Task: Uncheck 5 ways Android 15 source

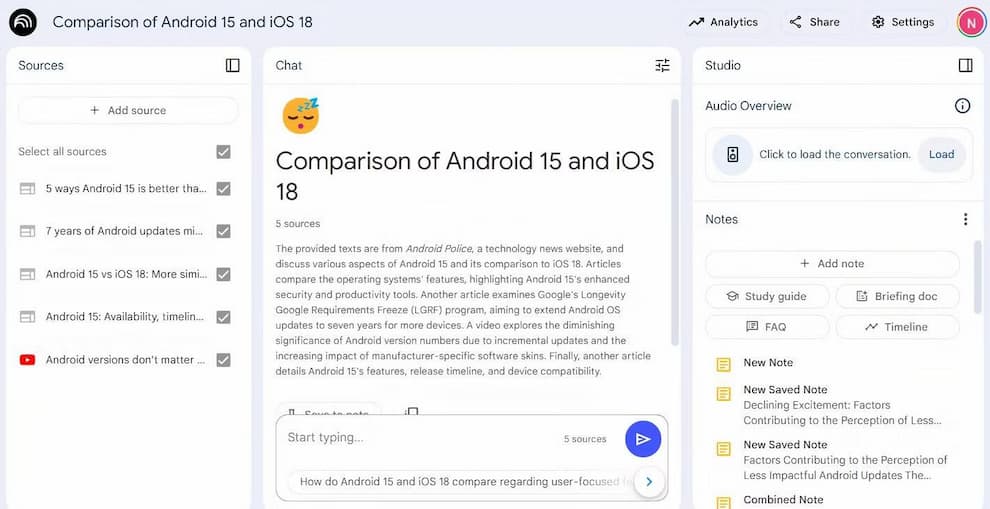Action: pos(224,189)
